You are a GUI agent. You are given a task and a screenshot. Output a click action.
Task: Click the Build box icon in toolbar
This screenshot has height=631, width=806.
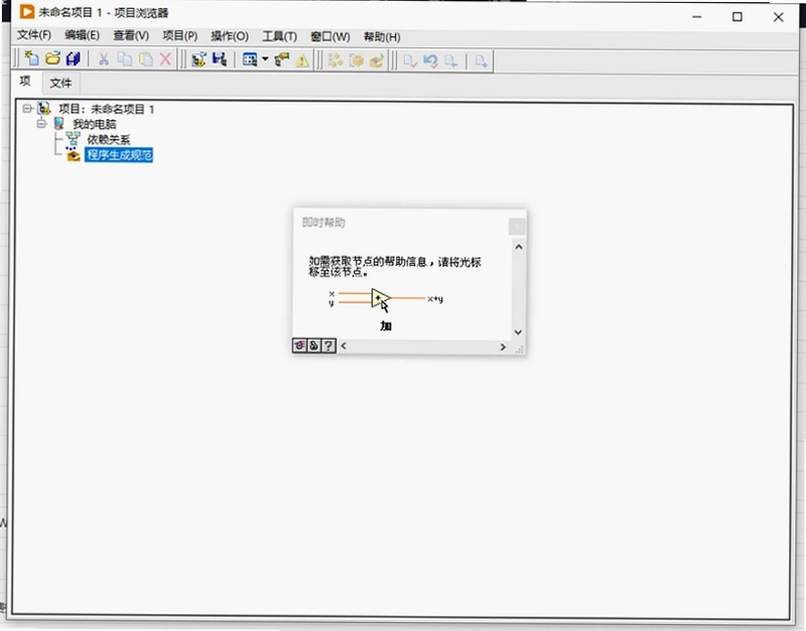356,61
